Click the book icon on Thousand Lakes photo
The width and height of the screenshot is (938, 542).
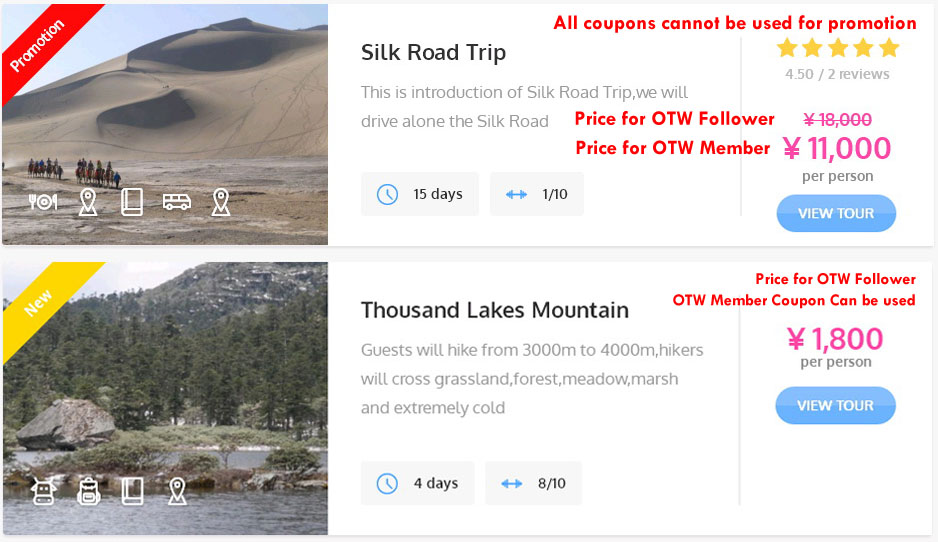pyautogui.click(x=132, y=491)
